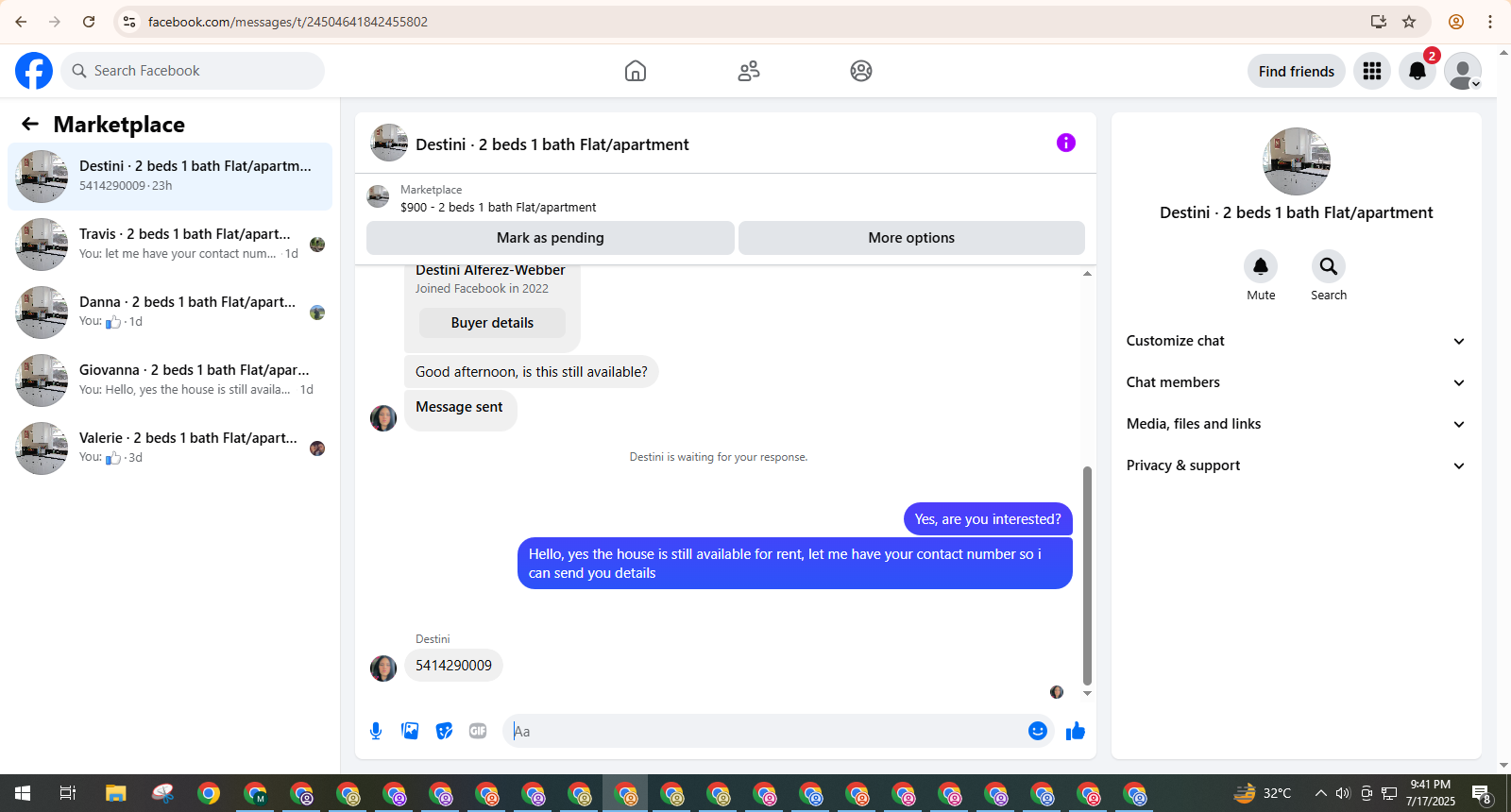Click Destini's avatar beside the phone number
The width and height of the screenshot is (1511, 812).
click(x=383, y=668)
